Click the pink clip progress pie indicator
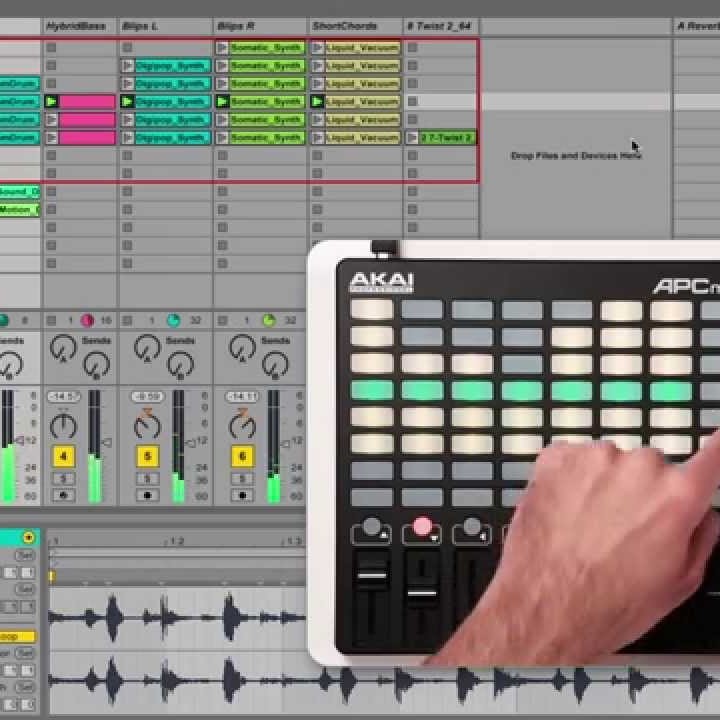The image size is (720, 720). click(x=87, y=320)
